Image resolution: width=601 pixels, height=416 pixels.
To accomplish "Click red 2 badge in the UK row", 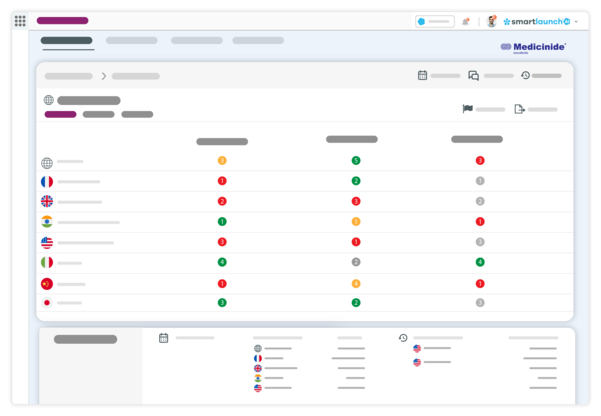I will [x=222, y=201].
